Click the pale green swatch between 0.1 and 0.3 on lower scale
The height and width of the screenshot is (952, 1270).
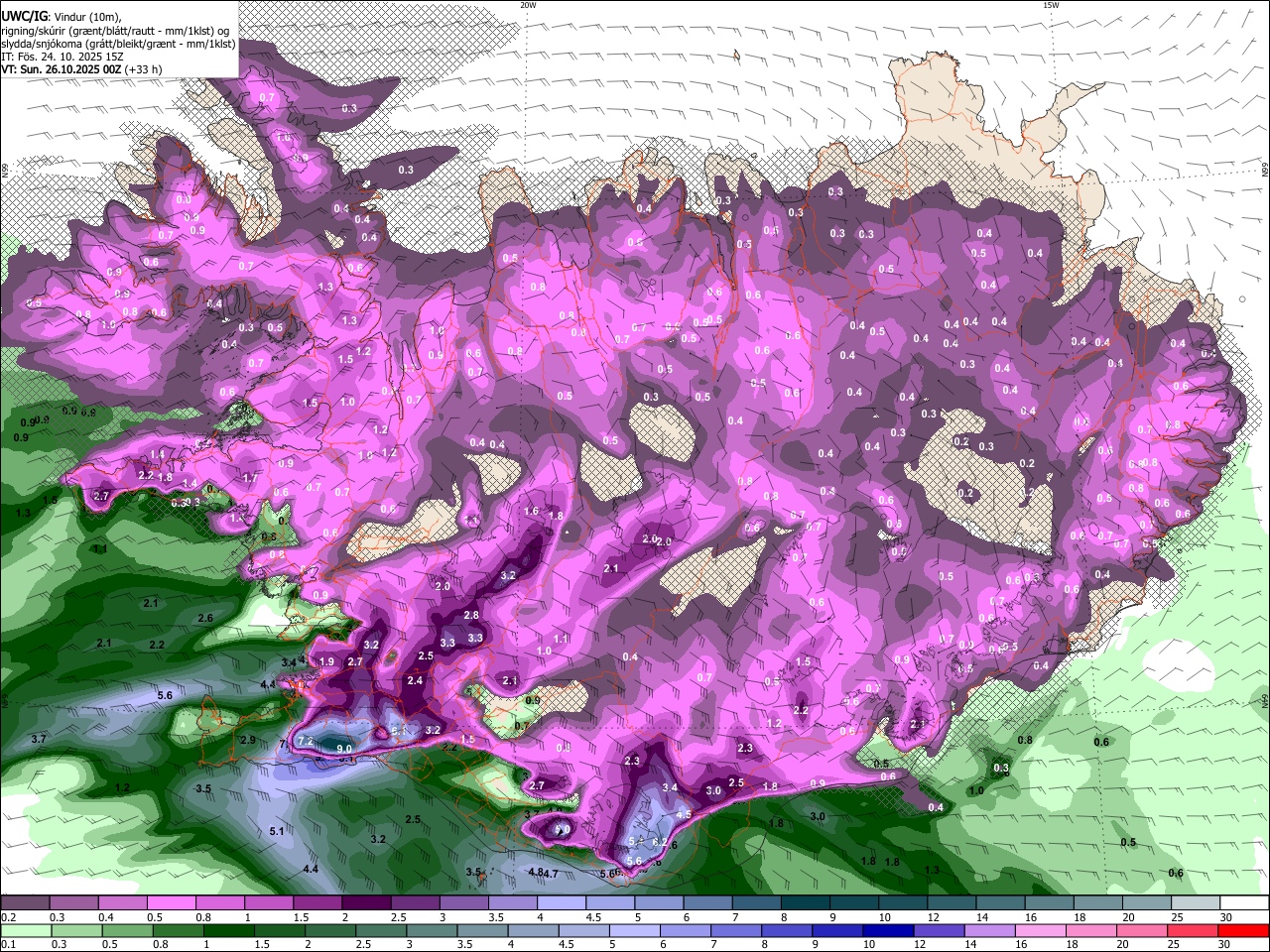tap(26, 930)
